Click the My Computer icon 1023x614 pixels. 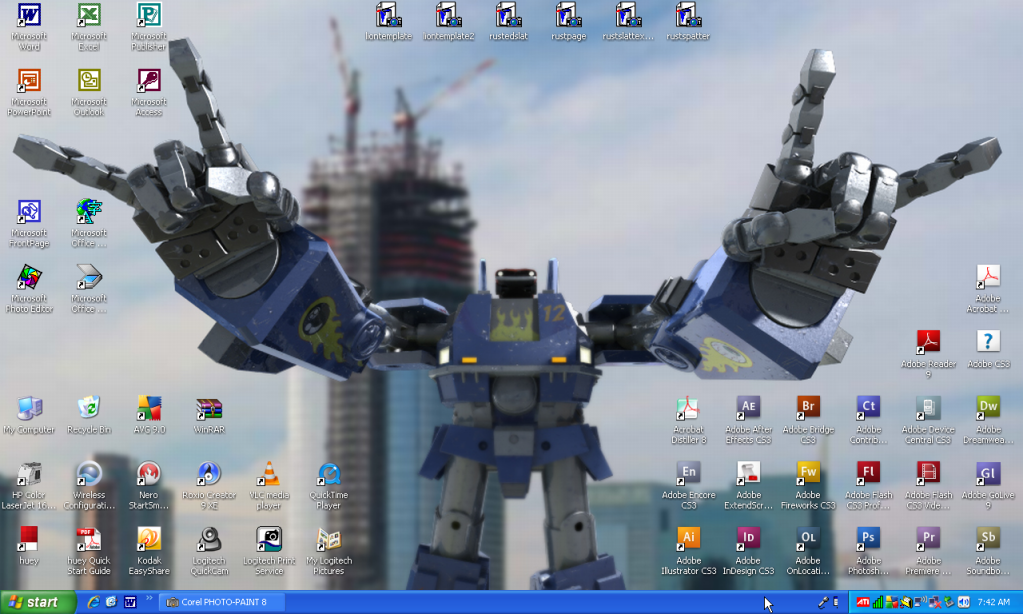click(29, 408)
